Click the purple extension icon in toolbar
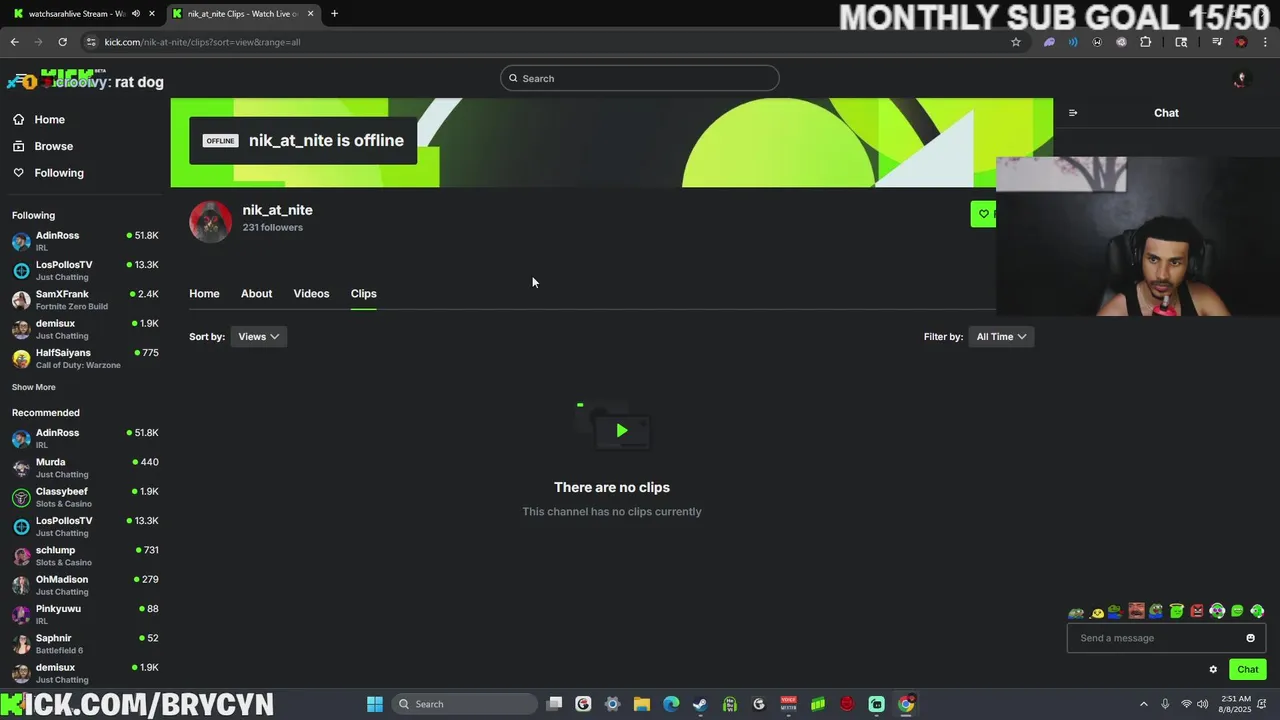 [1049, 42]
